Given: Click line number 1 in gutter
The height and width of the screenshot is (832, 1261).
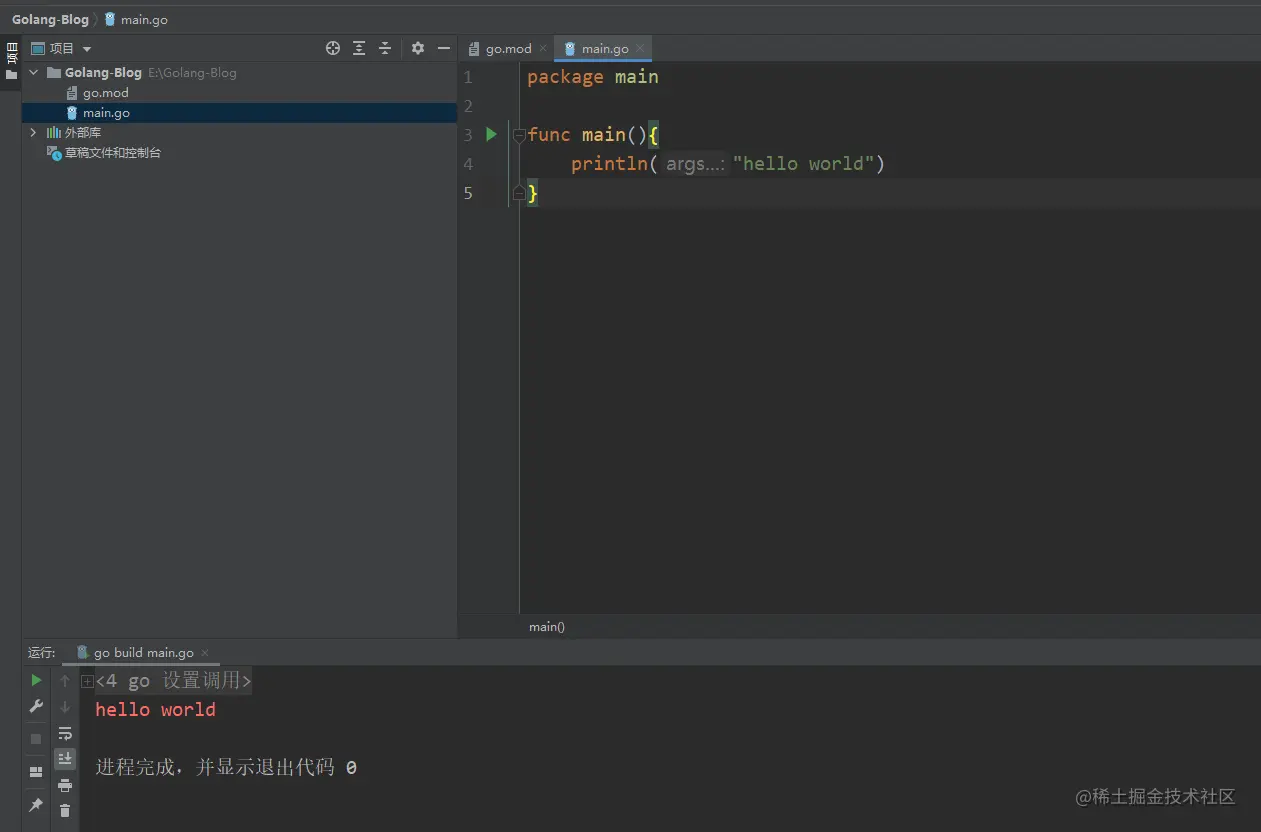Looking at the screenshot, I should (x=468, y=77).
